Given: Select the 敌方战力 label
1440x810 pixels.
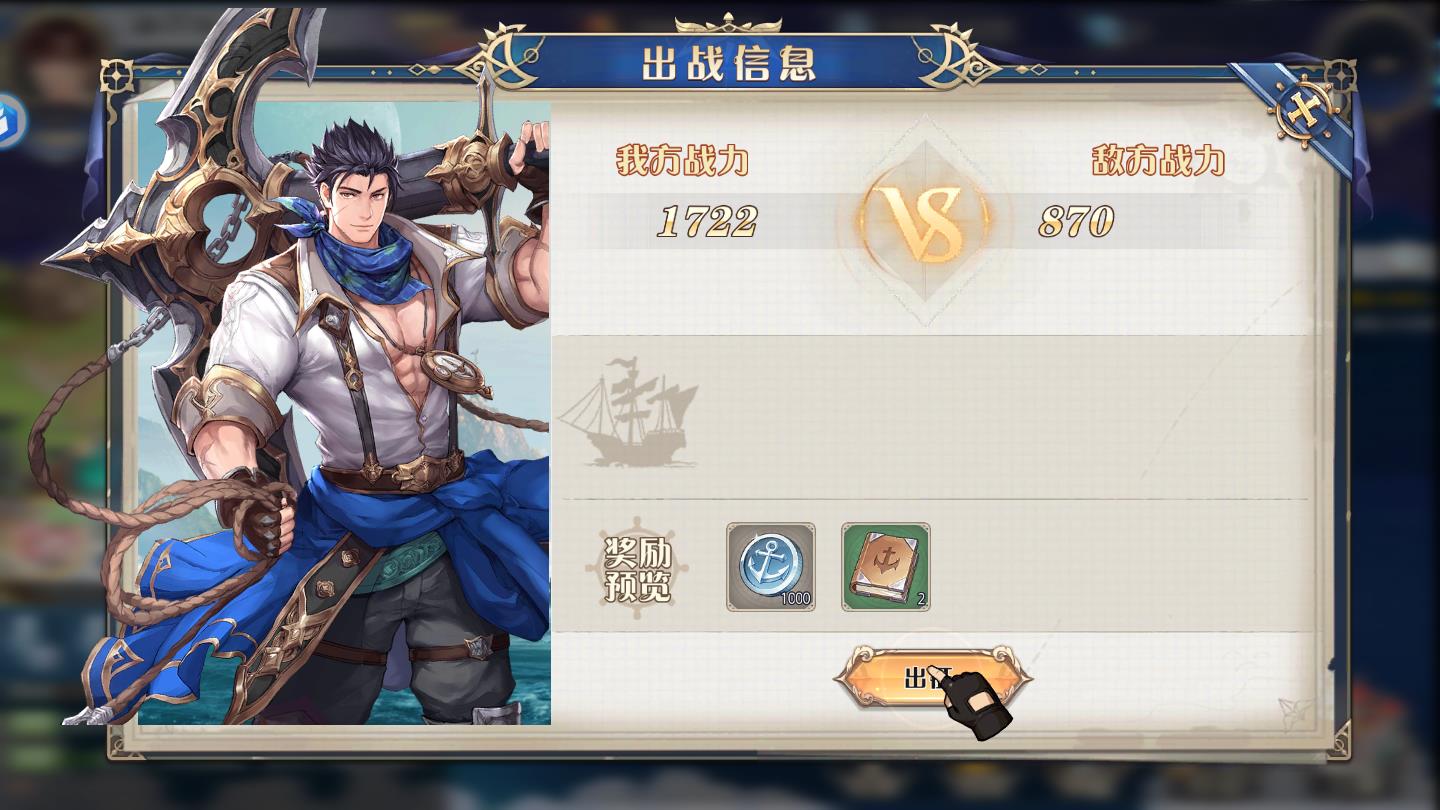Looking at the screenshot, I should 1158,160.
